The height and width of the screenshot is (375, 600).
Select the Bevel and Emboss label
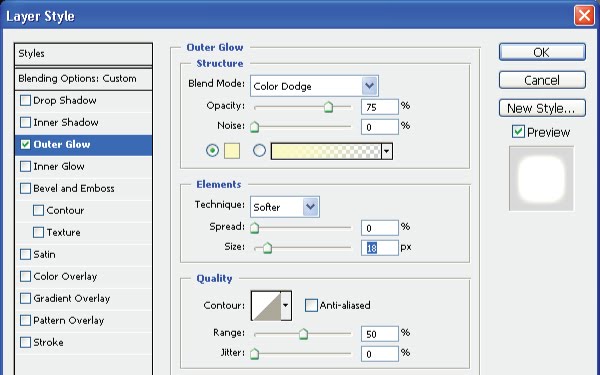pyautogui.click(x=74, y=188)
